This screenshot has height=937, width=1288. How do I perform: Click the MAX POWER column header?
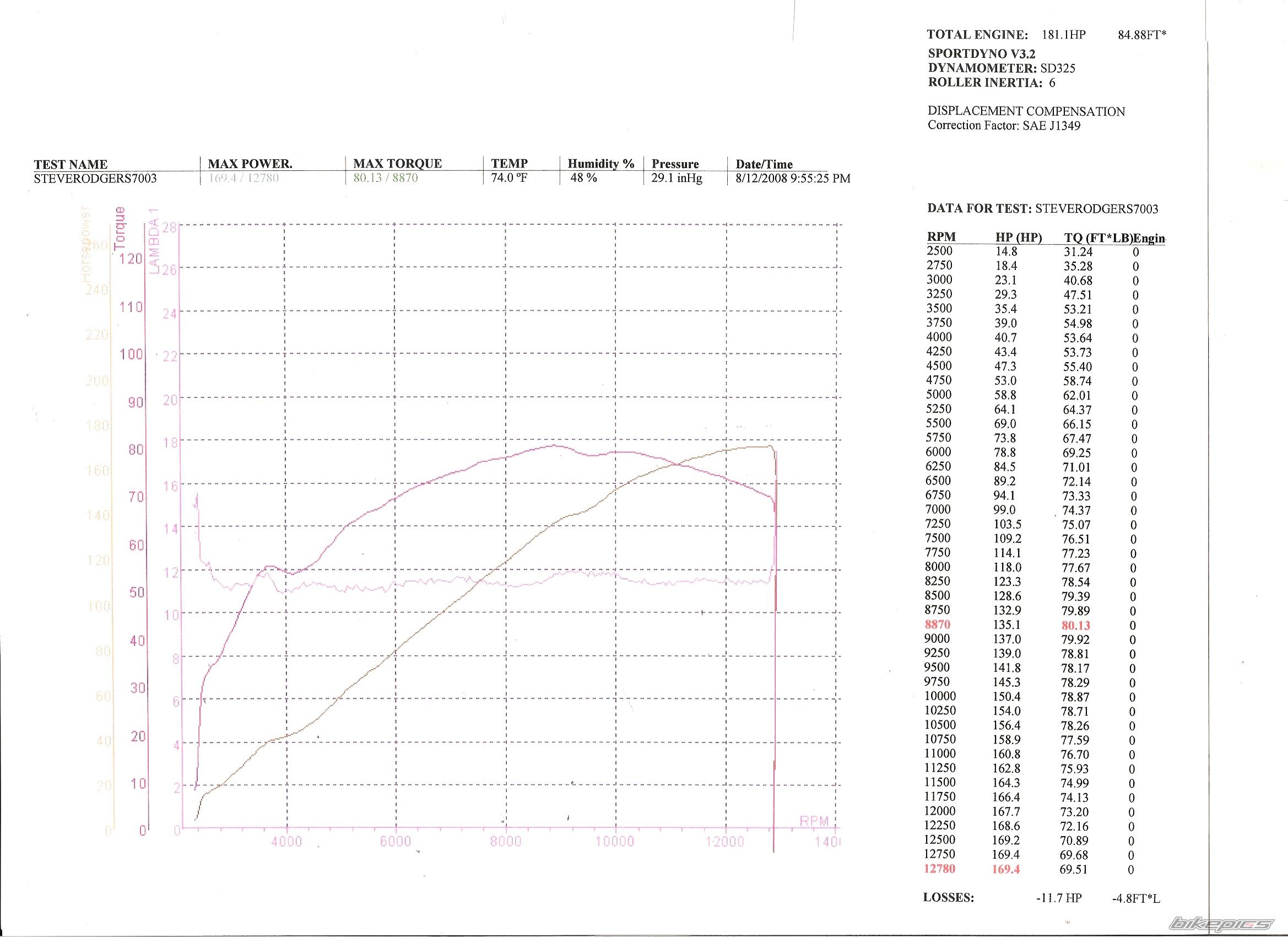tap(250, 164)
